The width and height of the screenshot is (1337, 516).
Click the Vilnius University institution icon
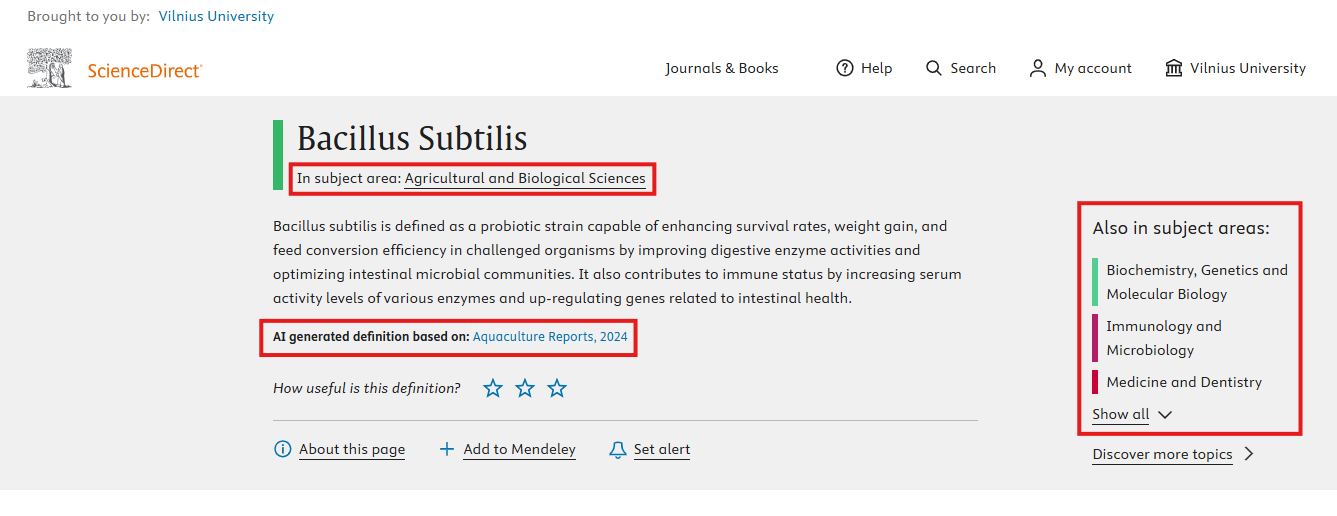pyautogui.click(x=1174, y=68)
